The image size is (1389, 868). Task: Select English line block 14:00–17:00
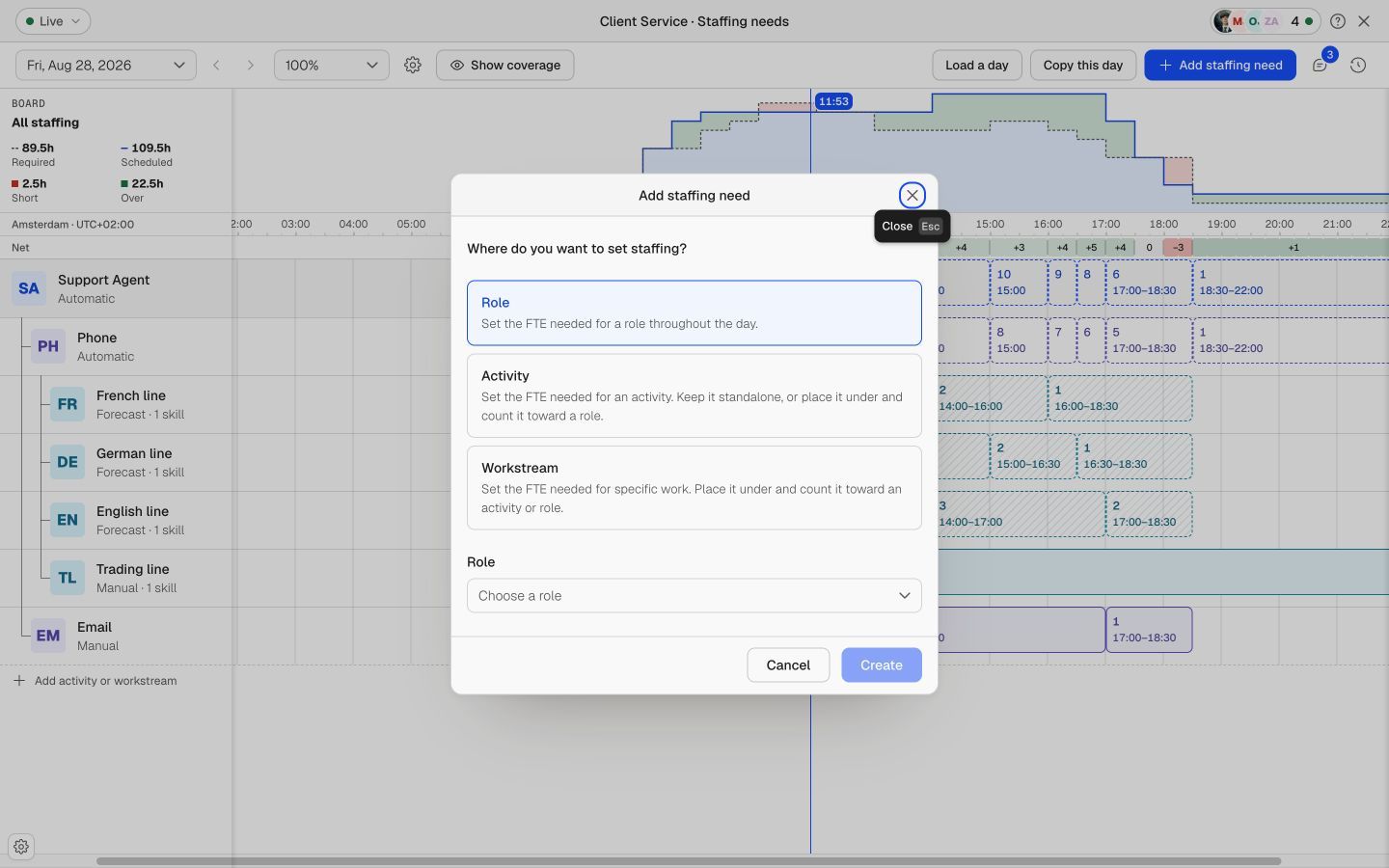[x=1021, y=514]
